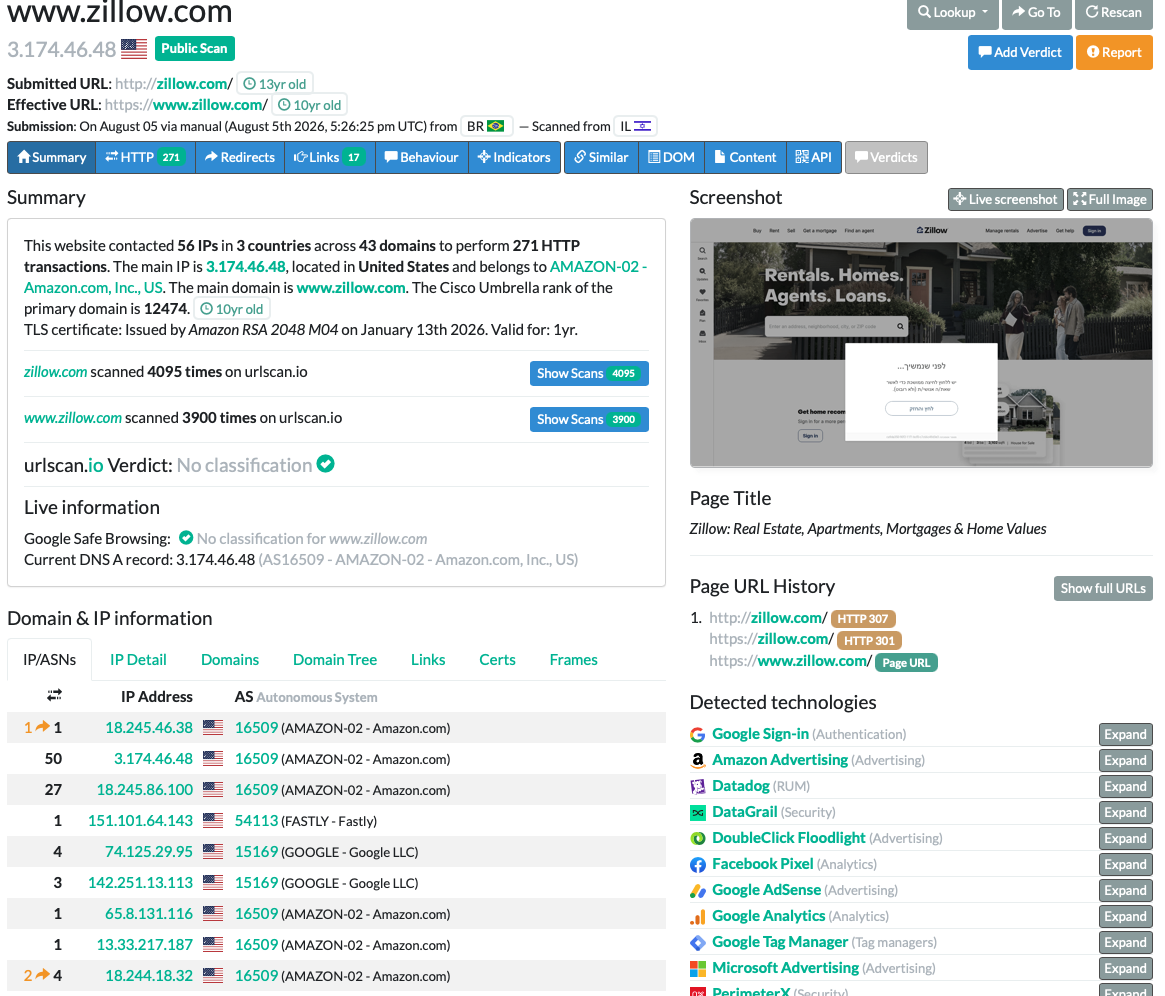View the Full Image of screenshot
The height and width of the screenshot is (996, 1165).
1110,199
